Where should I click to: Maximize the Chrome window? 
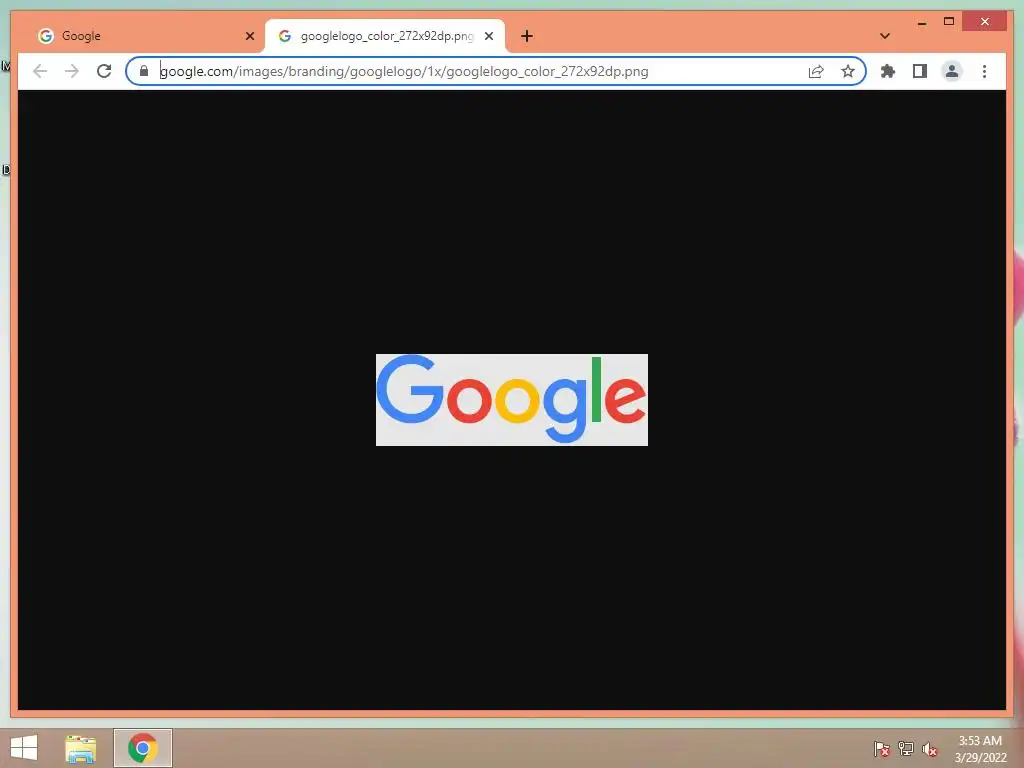[949, 22]
